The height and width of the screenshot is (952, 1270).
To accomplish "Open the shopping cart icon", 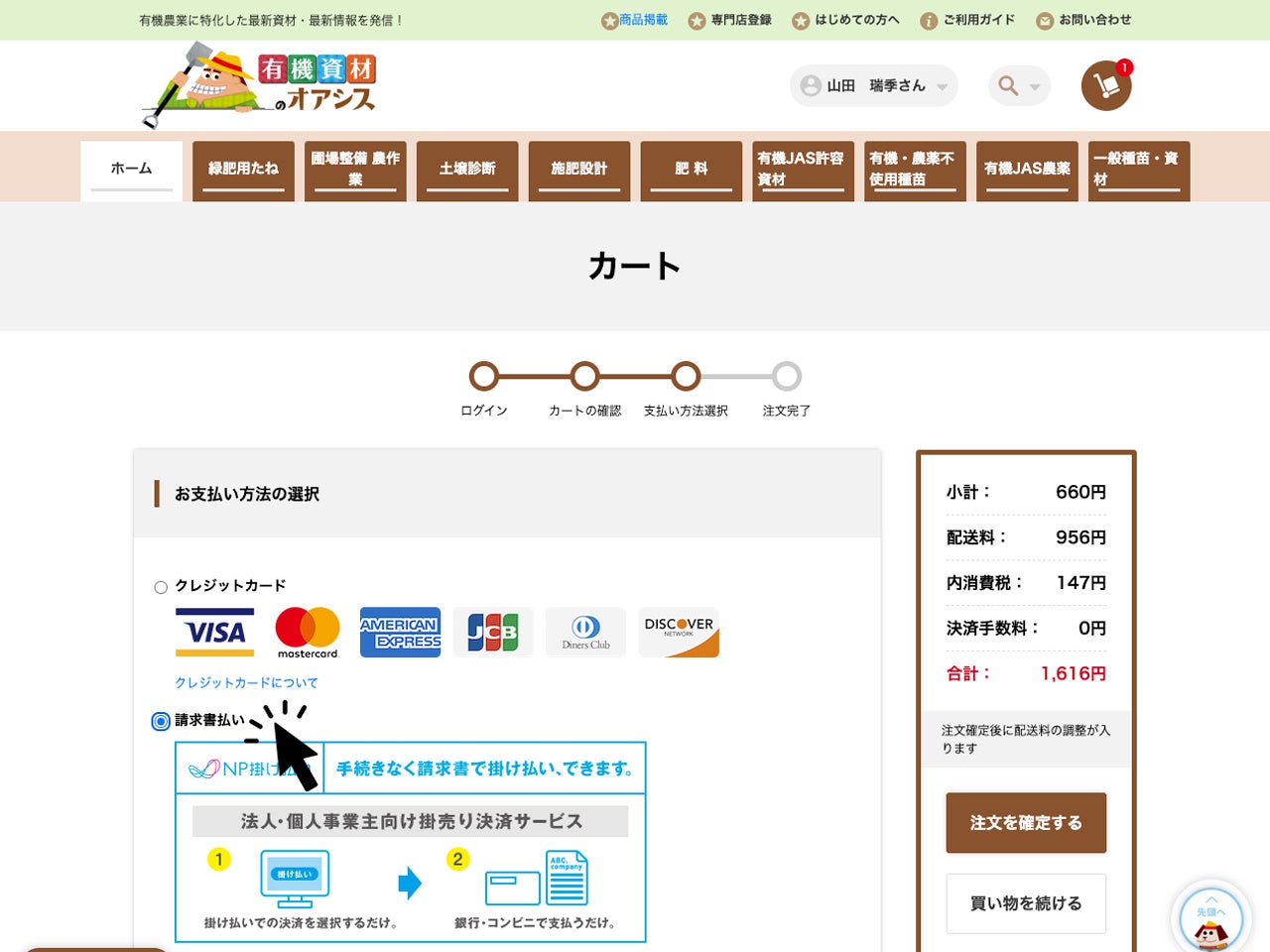I will coord(1106,85).
